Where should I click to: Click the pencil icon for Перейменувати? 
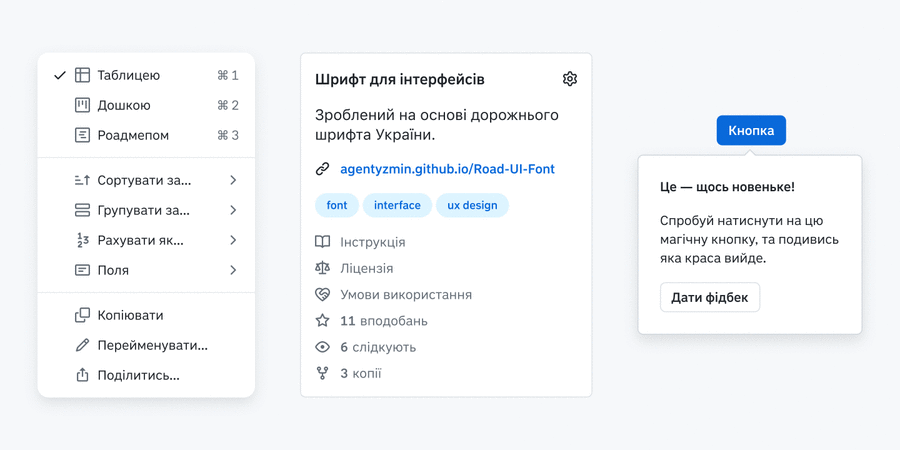(x=82, y=345)
